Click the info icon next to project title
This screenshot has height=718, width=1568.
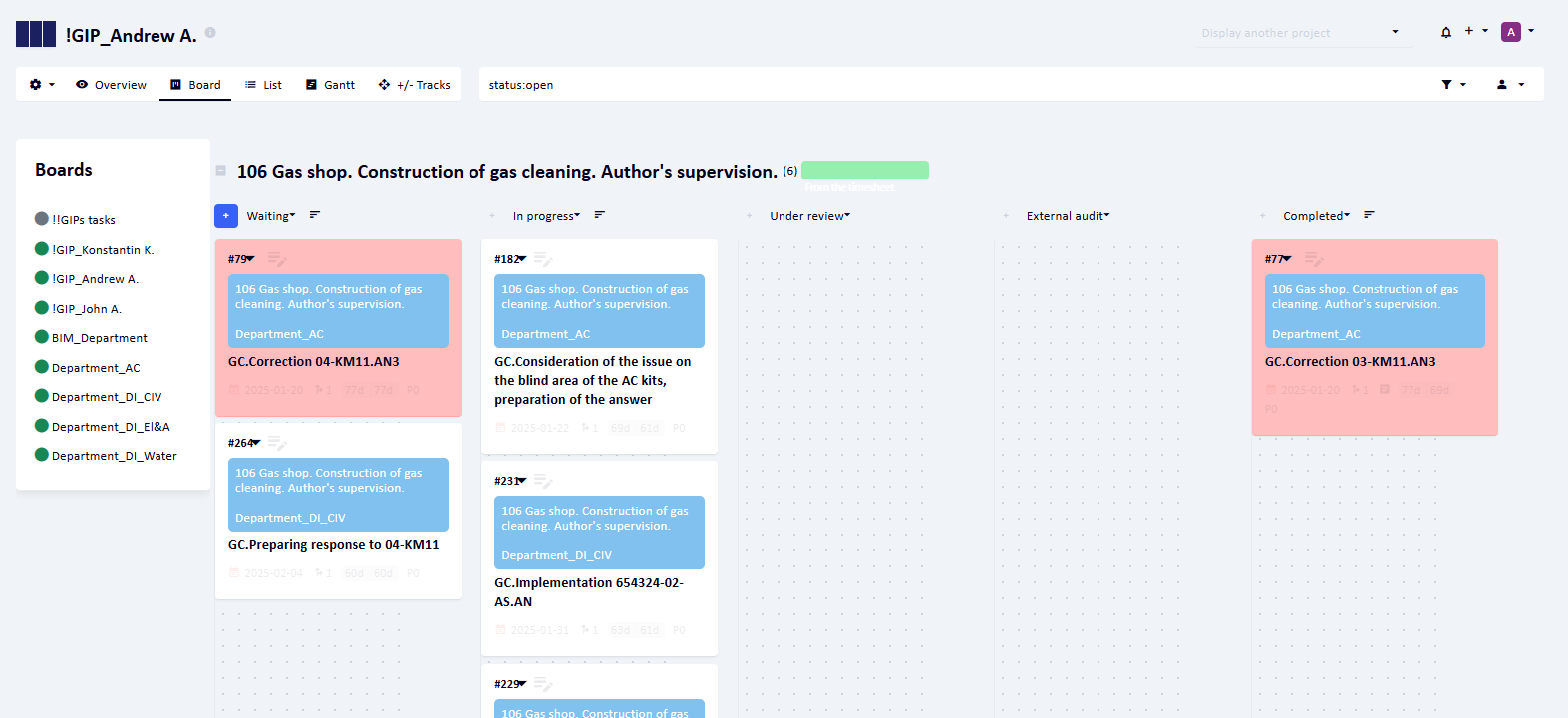coord(210,33)
